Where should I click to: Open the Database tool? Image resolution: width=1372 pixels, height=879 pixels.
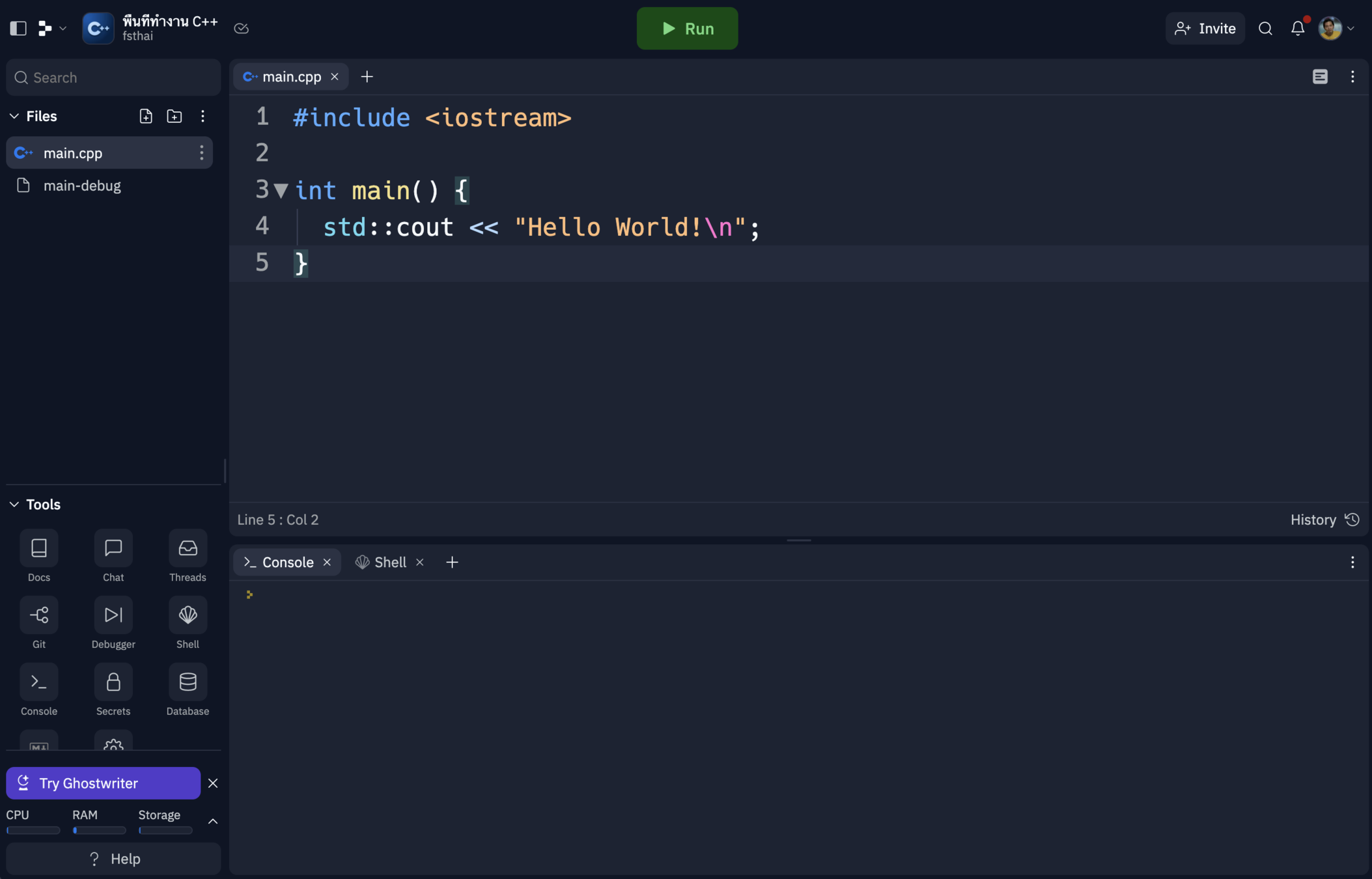188,682
